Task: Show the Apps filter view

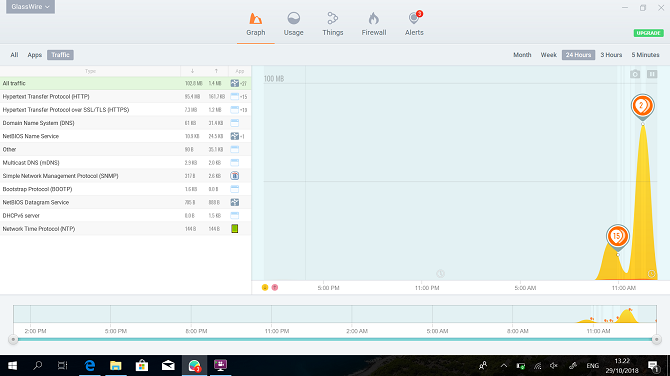Action: (35, 55)
